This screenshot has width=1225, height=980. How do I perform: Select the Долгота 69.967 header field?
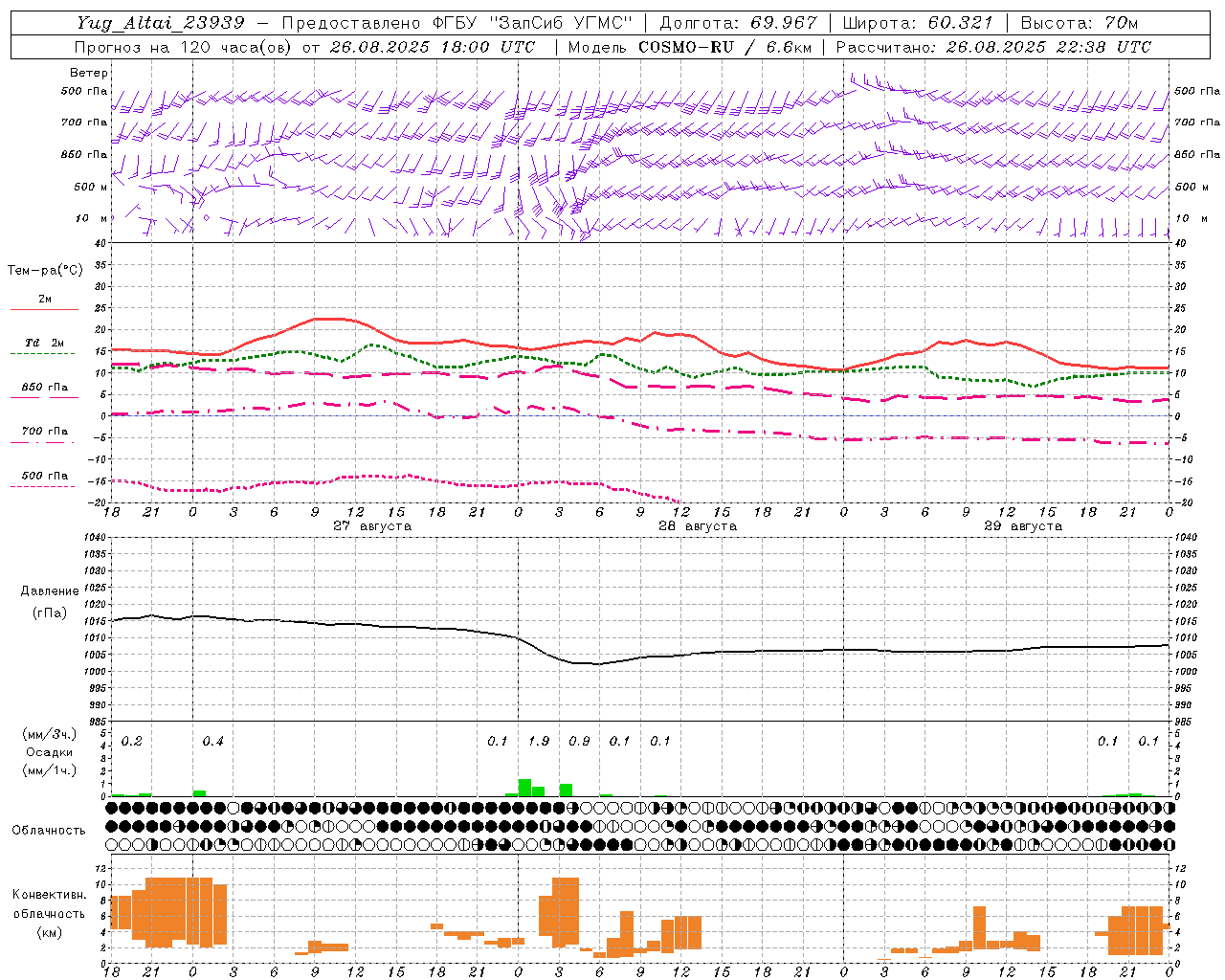[739, 23]
